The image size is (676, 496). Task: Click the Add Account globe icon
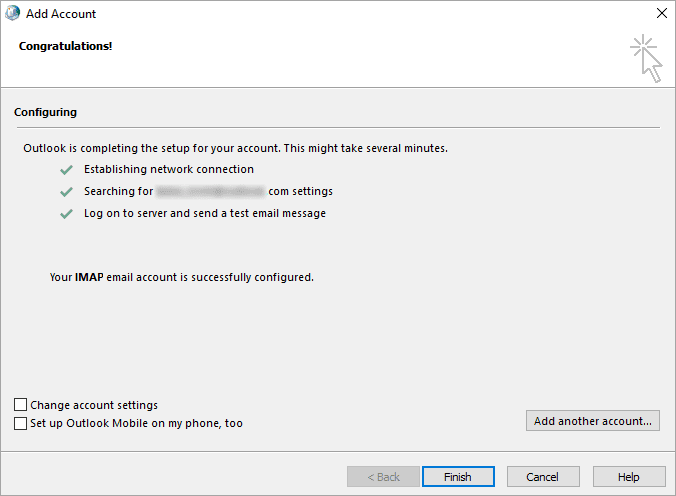click(13, 13)
